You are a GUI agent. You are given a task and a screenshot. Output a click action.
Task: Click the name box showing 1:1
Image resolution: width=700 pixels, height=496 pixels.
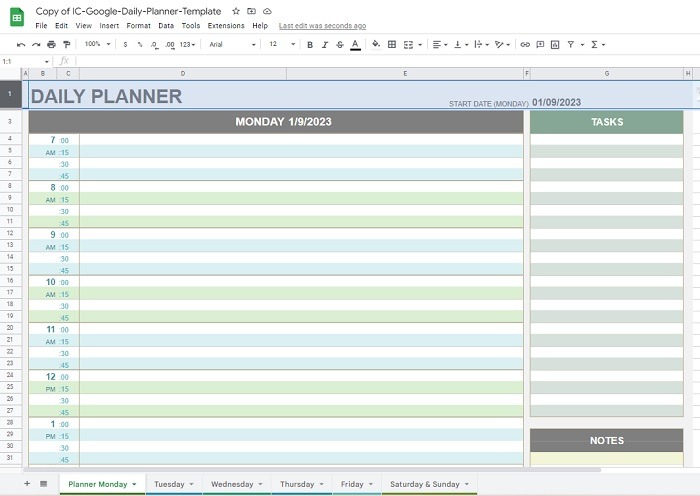[25, 62]
